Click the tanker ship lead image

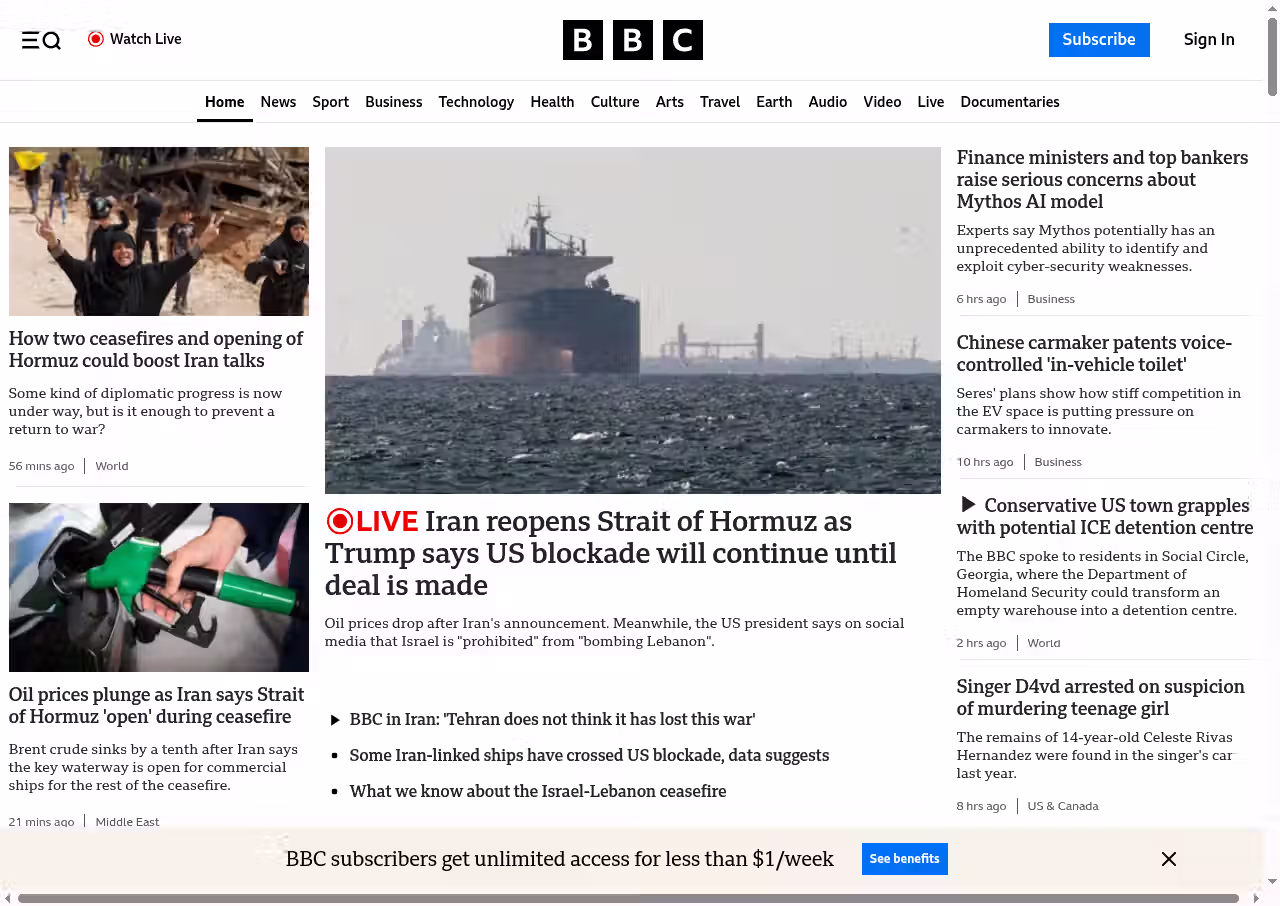pos(632,320)
